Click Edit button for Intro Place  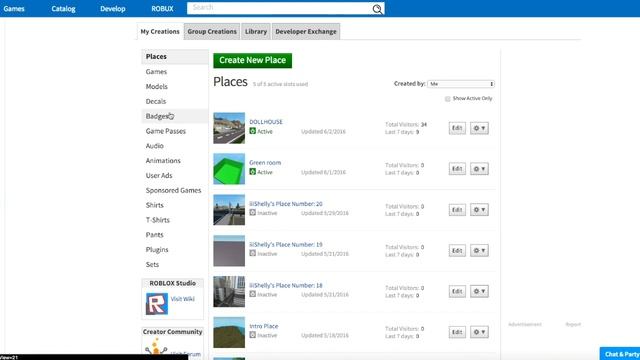(457, 332)
